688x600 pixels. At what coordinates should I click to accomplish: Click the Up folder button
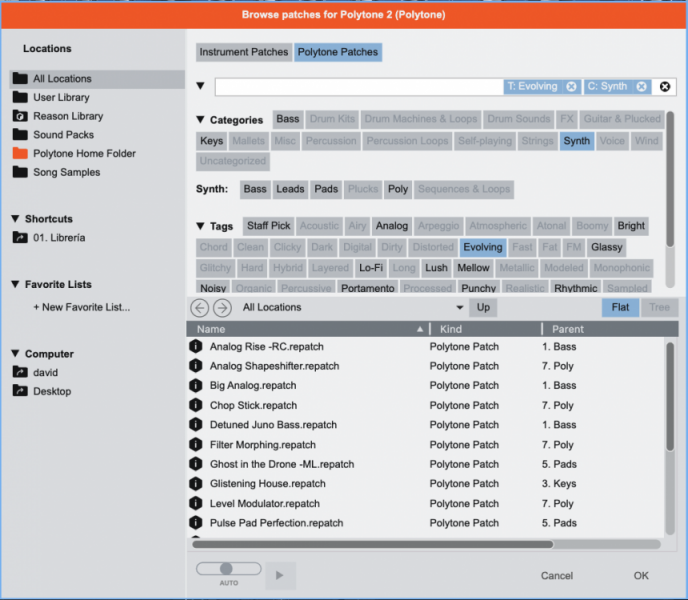click(x=483, y=307)
